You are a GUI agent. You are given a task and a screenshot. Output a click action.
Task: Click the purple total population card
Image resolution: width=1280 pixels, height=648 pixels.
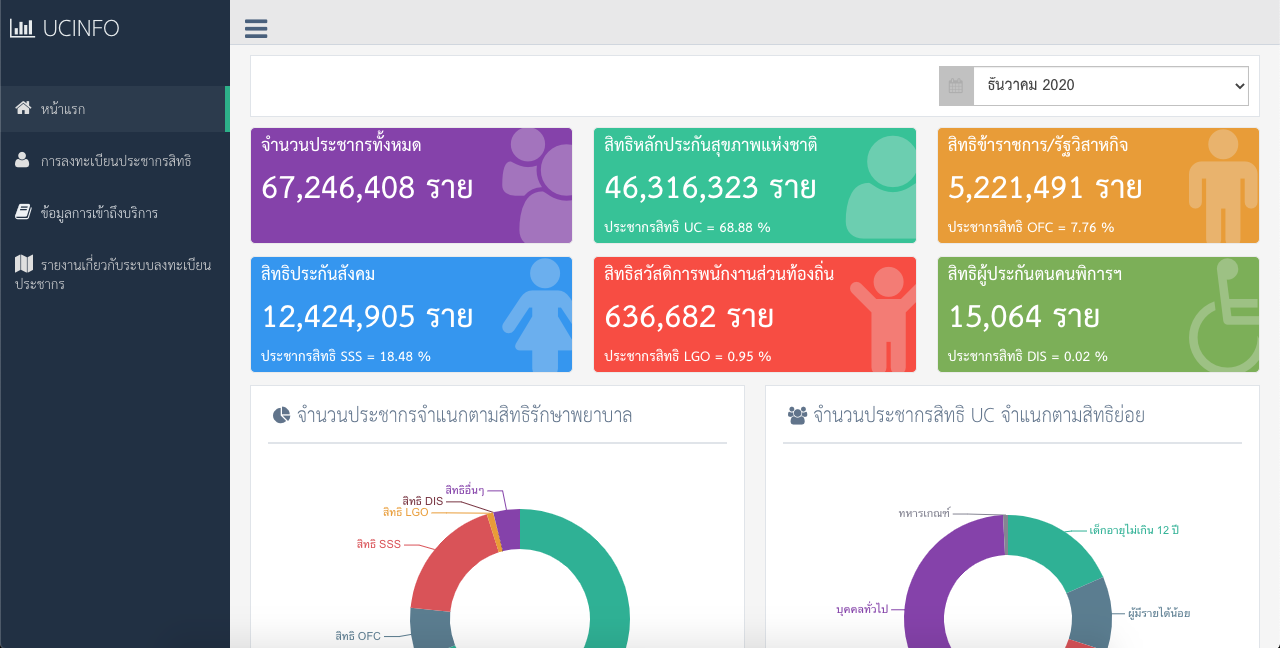(x=411, y=185)
